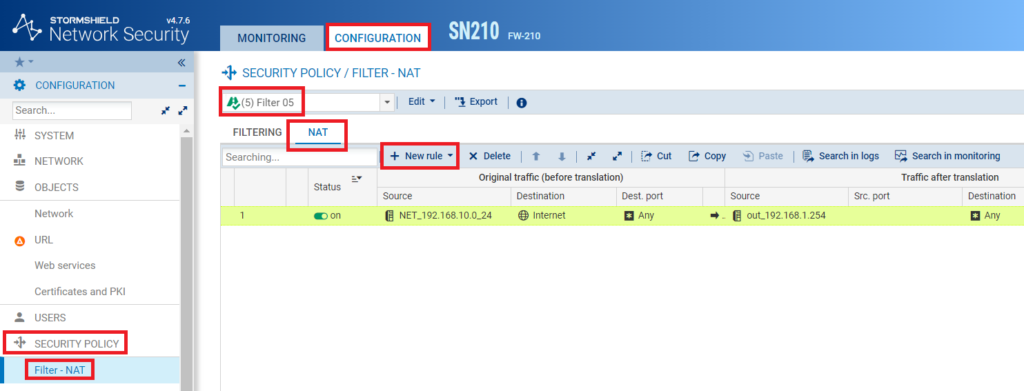
Task: Open the Filter 05 policy dropdown
Action: tap(387, 102)
